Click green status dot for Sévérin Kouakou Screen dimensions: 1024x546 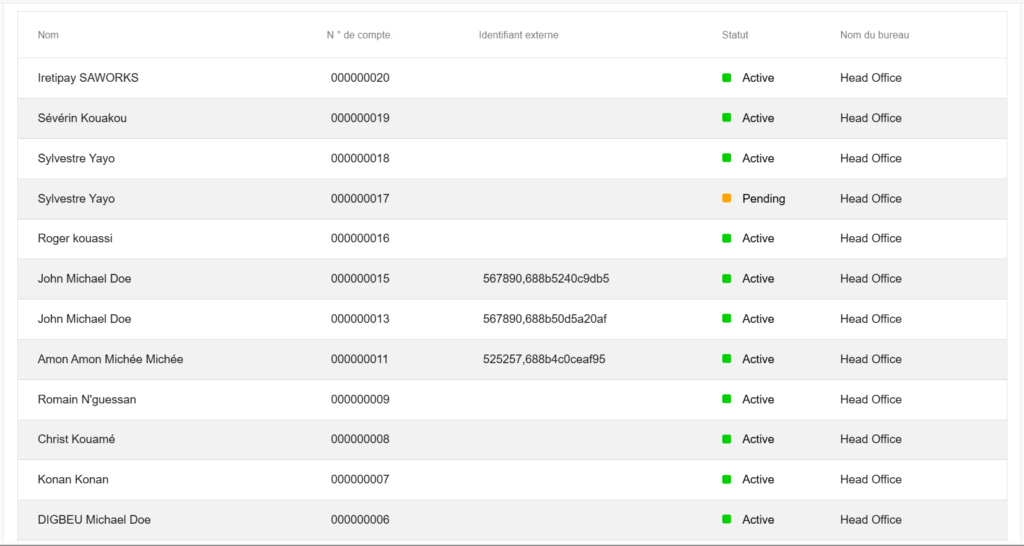727,118
